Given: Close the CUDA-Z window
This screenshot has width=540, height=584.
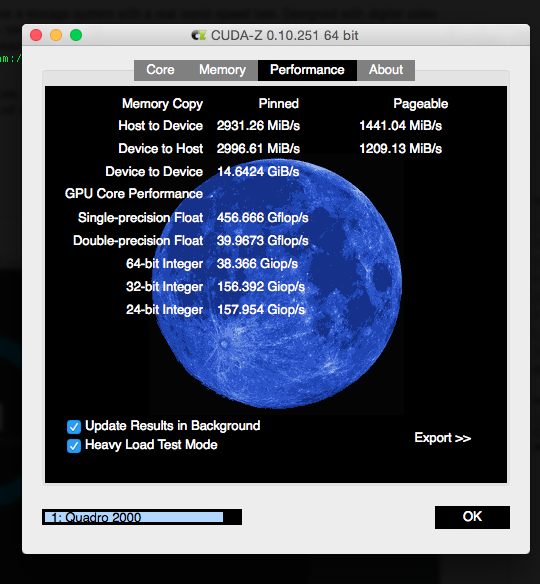Looking at the screenshot, I should point(36,35).
